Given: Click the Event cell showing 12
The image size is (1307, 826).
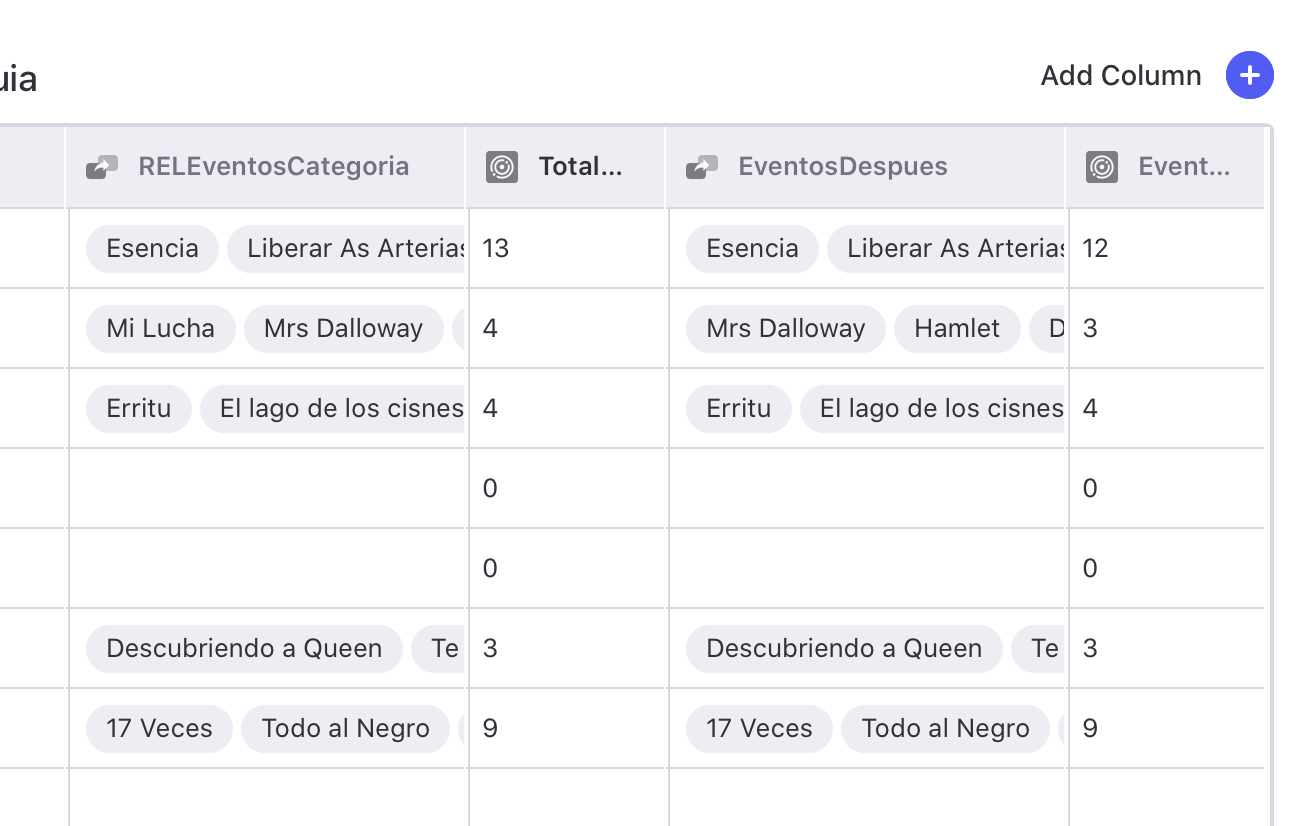Looking at the screenshot, I should coord(1165,249).
